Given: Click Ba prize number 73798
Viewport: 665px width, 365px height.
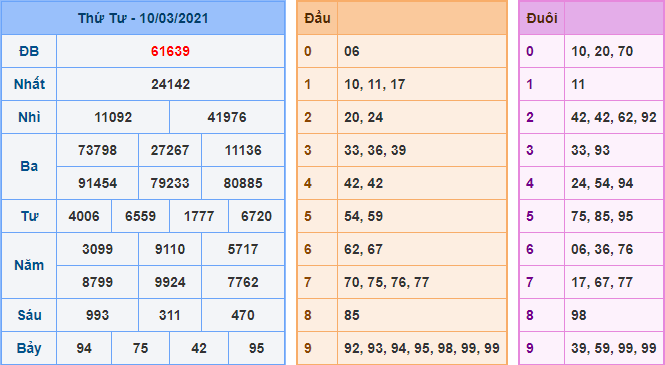Looking at the screenshot, I should (x=98, y=150).
